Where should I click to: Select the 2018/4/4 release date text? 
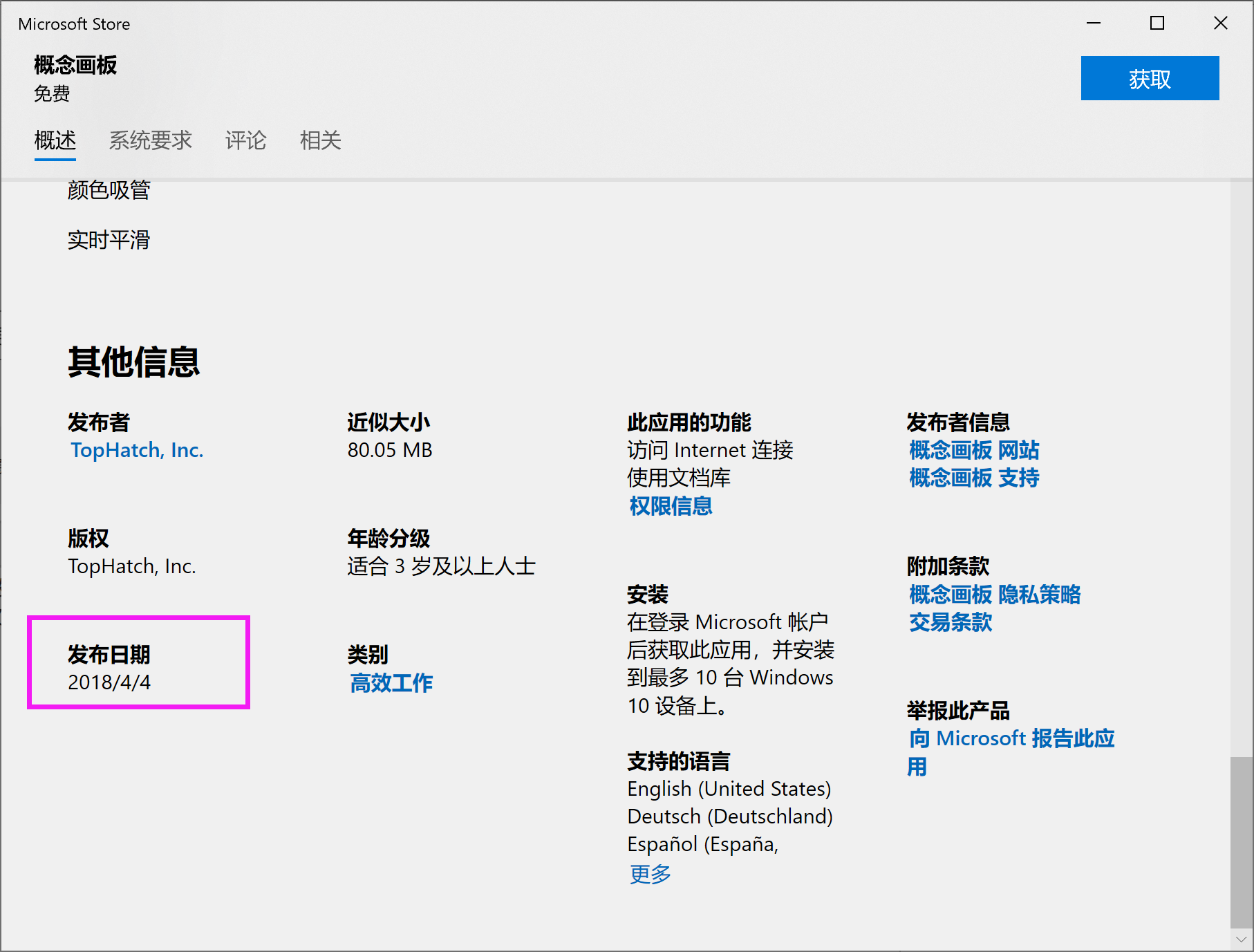[109, 682]
